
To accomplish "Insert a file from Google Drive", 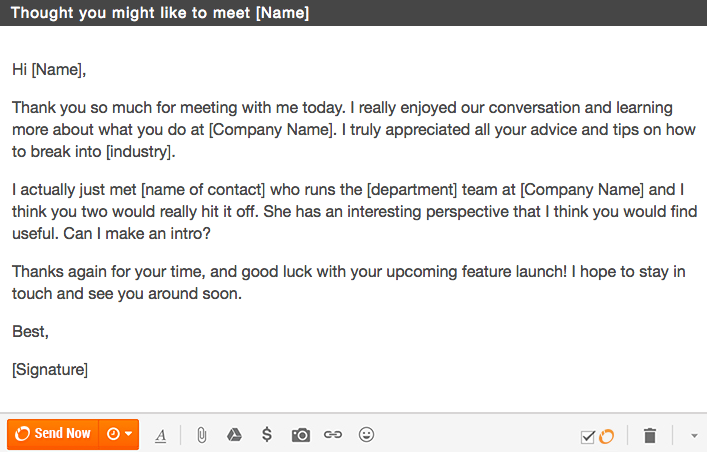I will (x=233, y=435).
